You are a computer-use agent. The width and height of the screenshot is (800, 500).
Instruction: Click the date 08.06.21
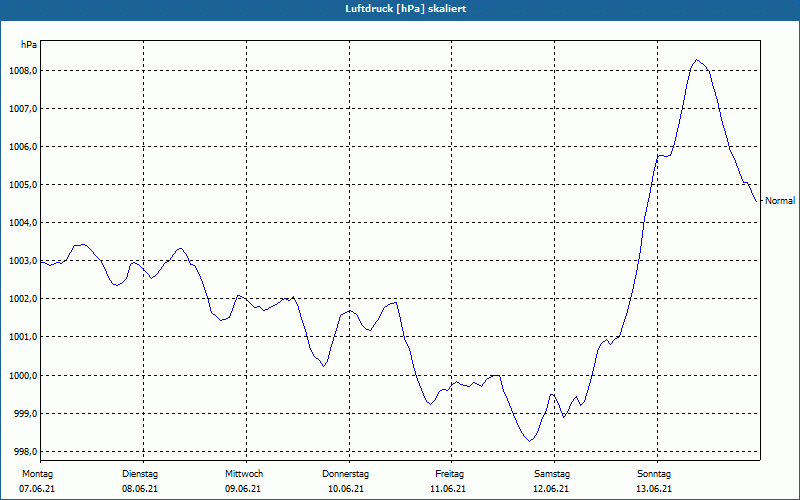[140, 489]
